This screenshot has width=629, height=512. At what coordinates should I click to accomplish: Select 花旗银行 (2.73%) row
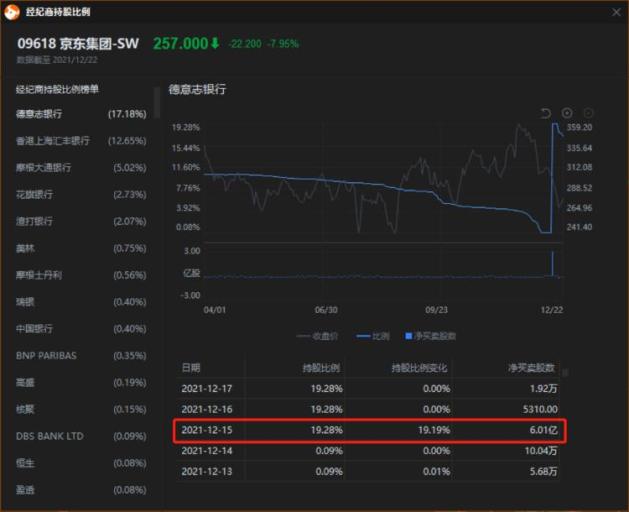click(x=81, y=195)
